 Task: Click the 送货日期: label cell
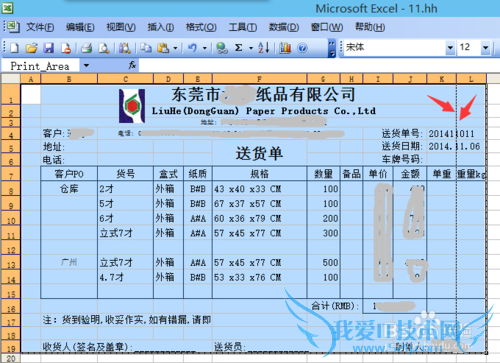pos(402,146)
